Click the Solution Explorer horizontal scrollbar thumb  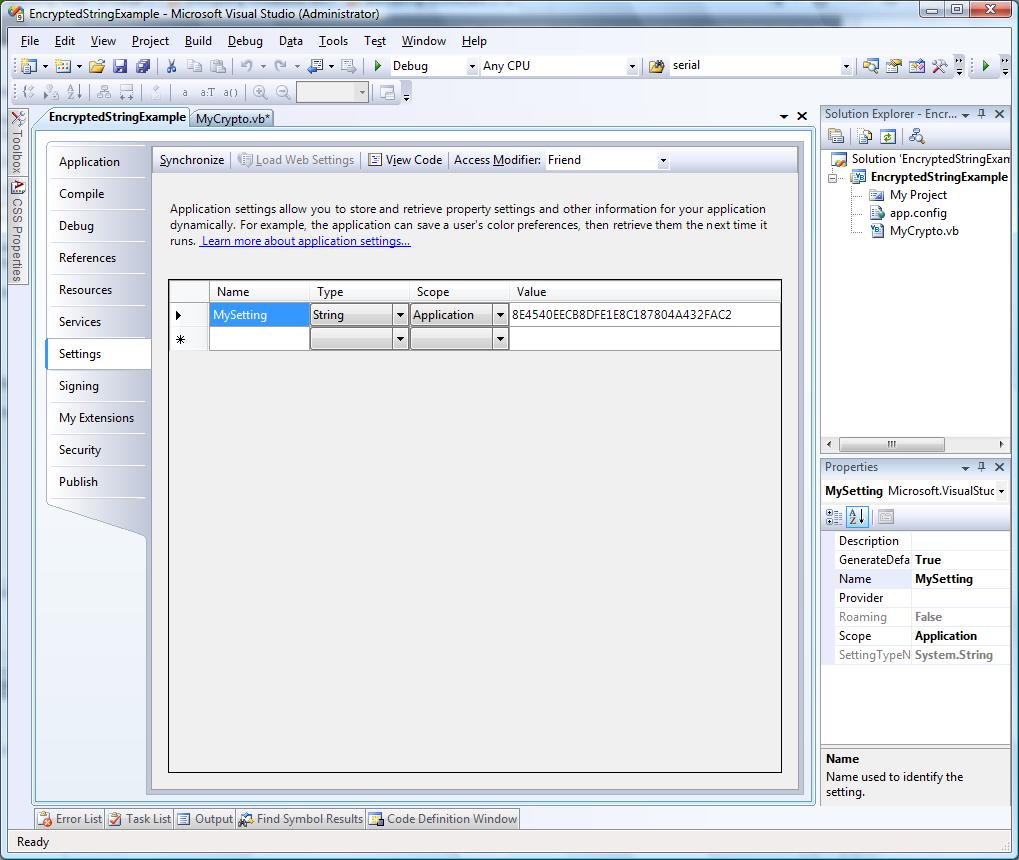click(x=892, y=444)
